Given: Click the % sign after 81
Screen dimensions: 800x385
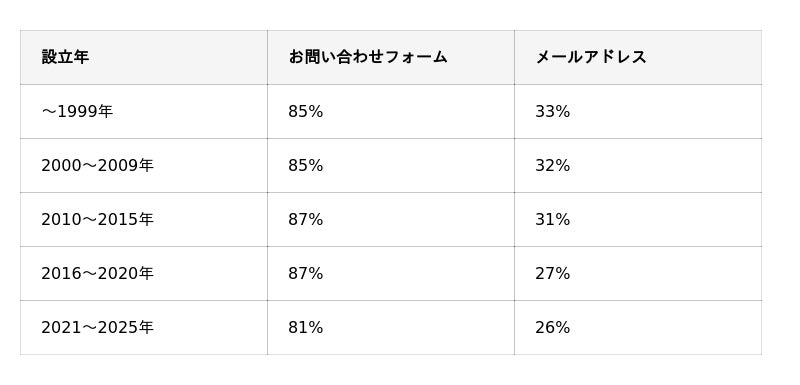Looking at the screenshot, I should click(316, 327).
